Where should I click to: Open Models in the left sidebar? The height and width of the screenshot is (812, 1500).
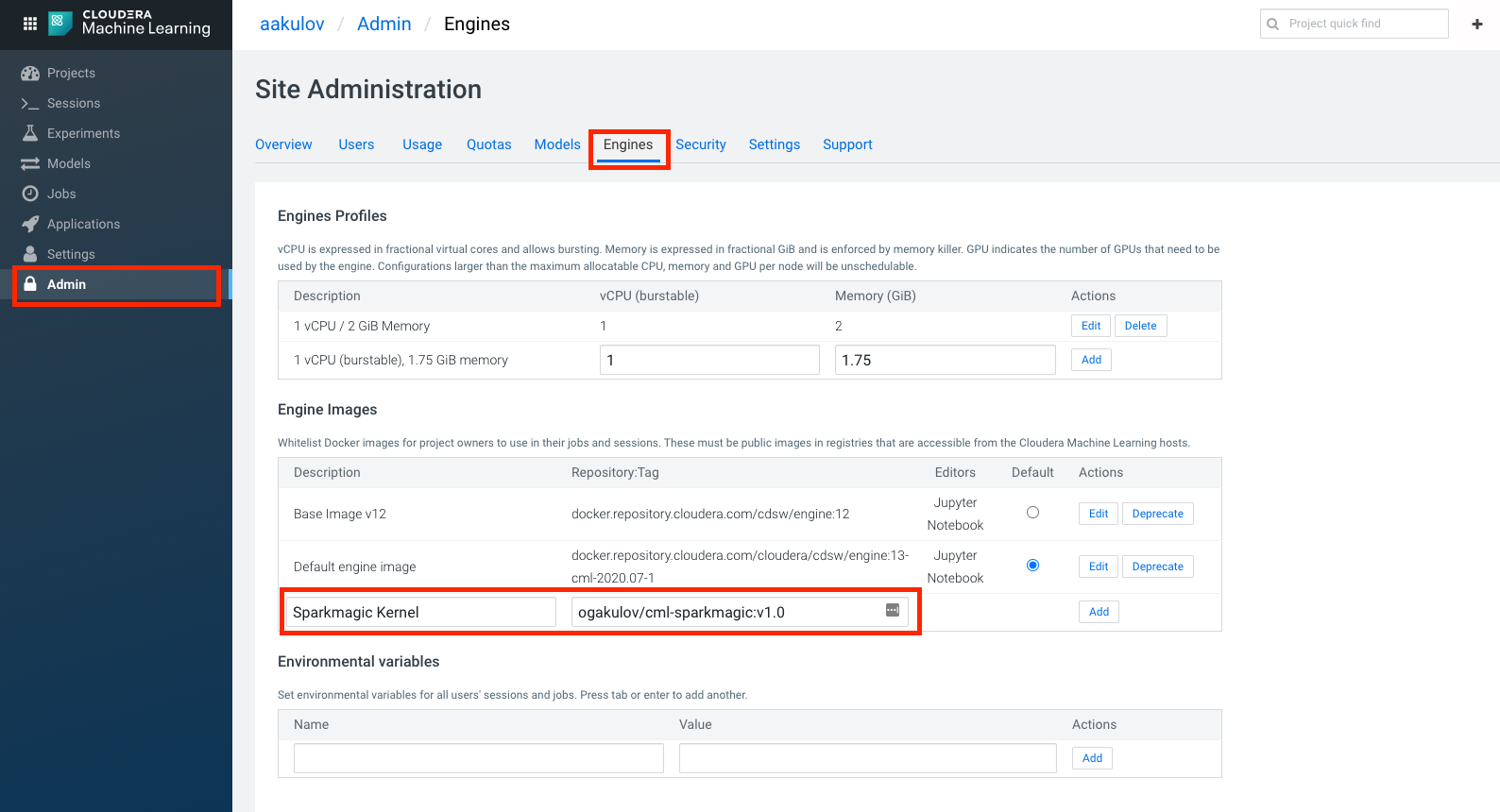coord(69,163)
